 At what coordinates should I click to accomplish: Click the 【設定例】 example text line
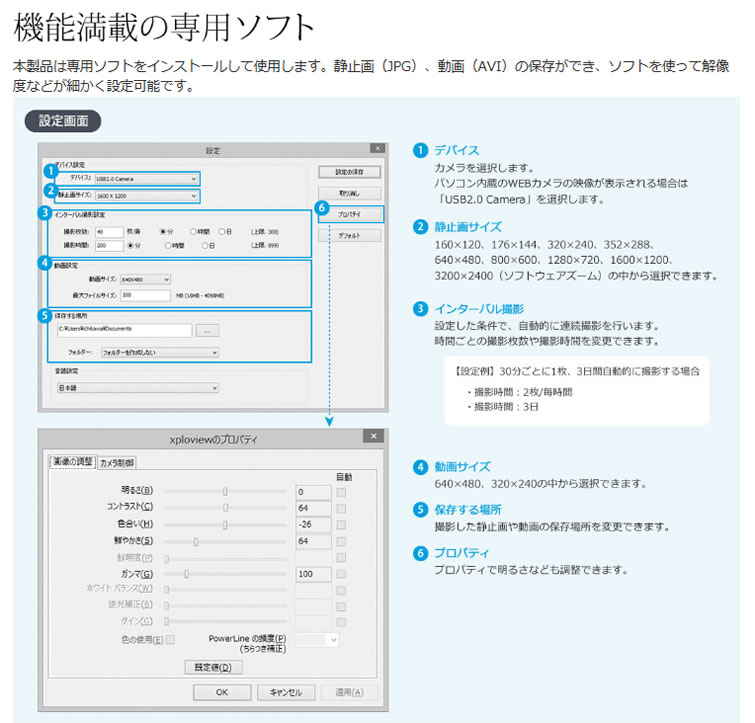coord(576,371)
